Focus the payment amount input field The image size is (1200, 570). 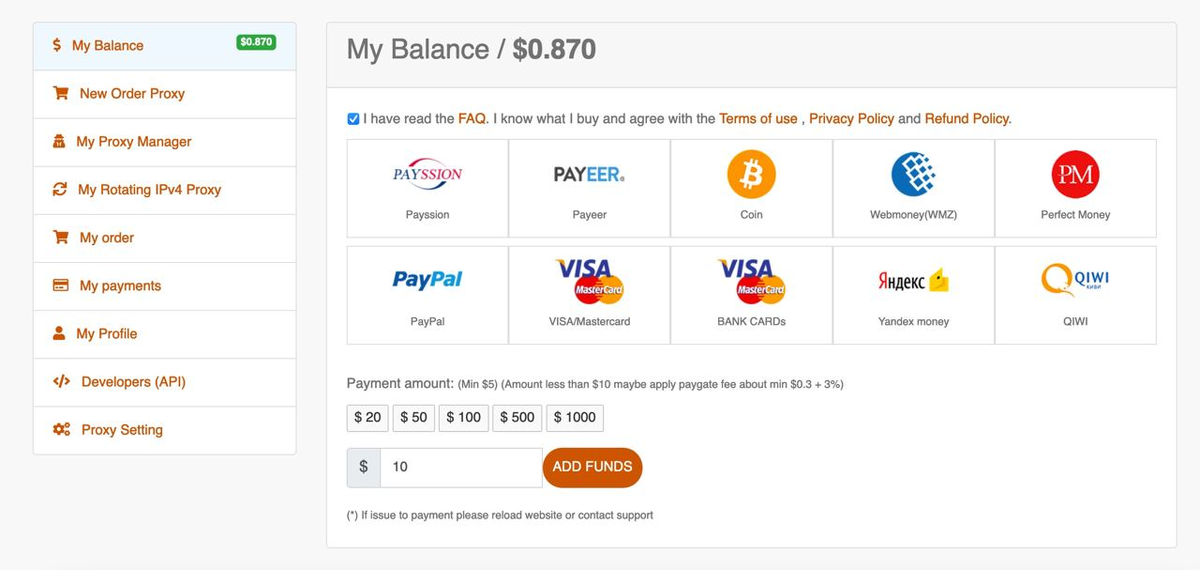click(x=461, y=467)
